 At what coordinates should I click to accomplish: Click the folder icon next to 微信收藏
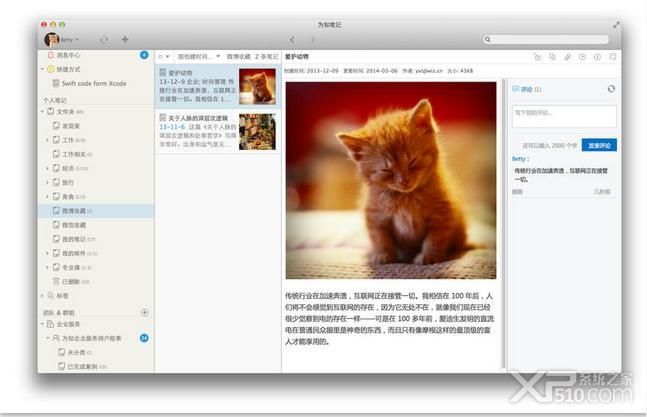pos(56,225)
